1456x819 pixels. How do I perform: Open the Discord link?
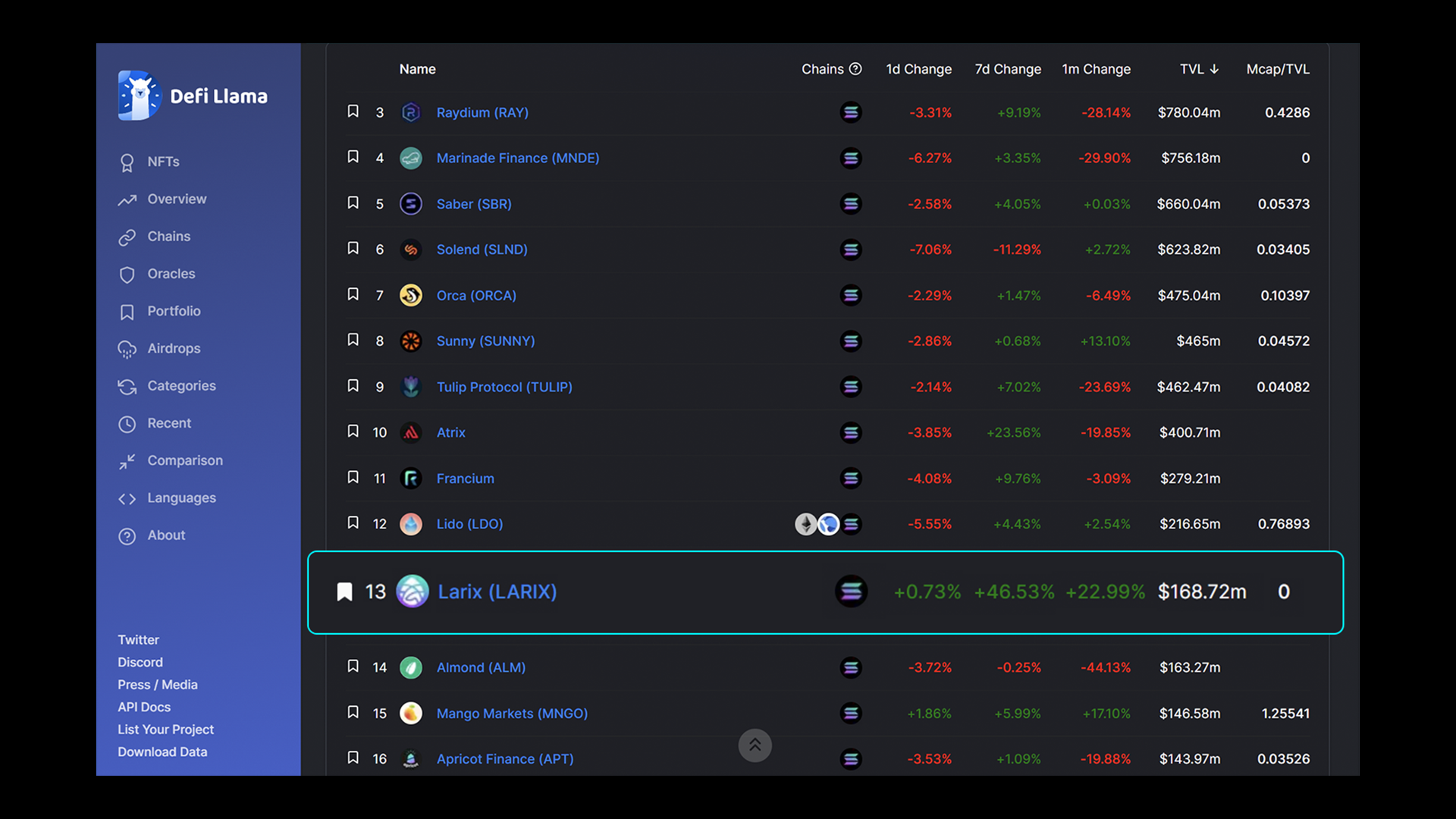pos(140,663)
